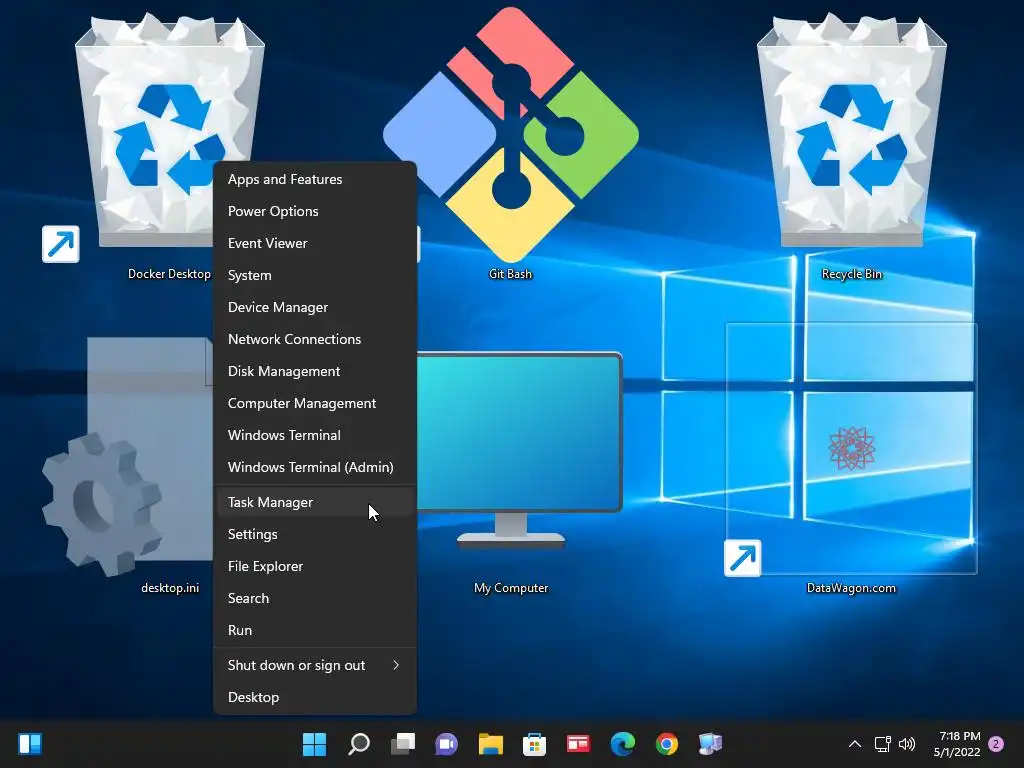Choose Search in the context menu

coord(315,598)
